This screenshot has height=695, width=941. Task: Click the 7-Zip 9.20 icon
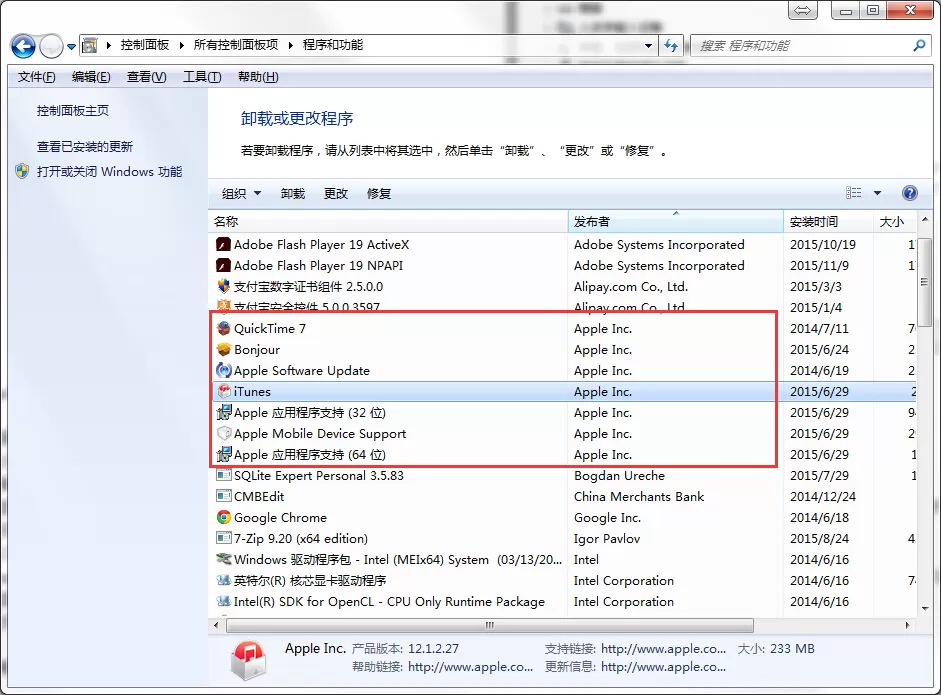(x=223, y=538)
